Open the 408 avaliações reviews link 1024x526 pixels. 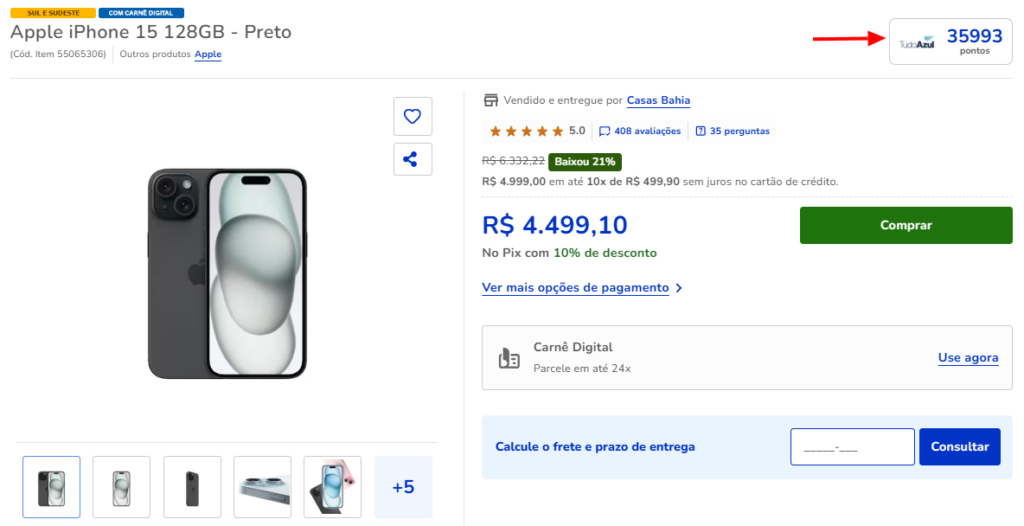click(x=647, y=131)
